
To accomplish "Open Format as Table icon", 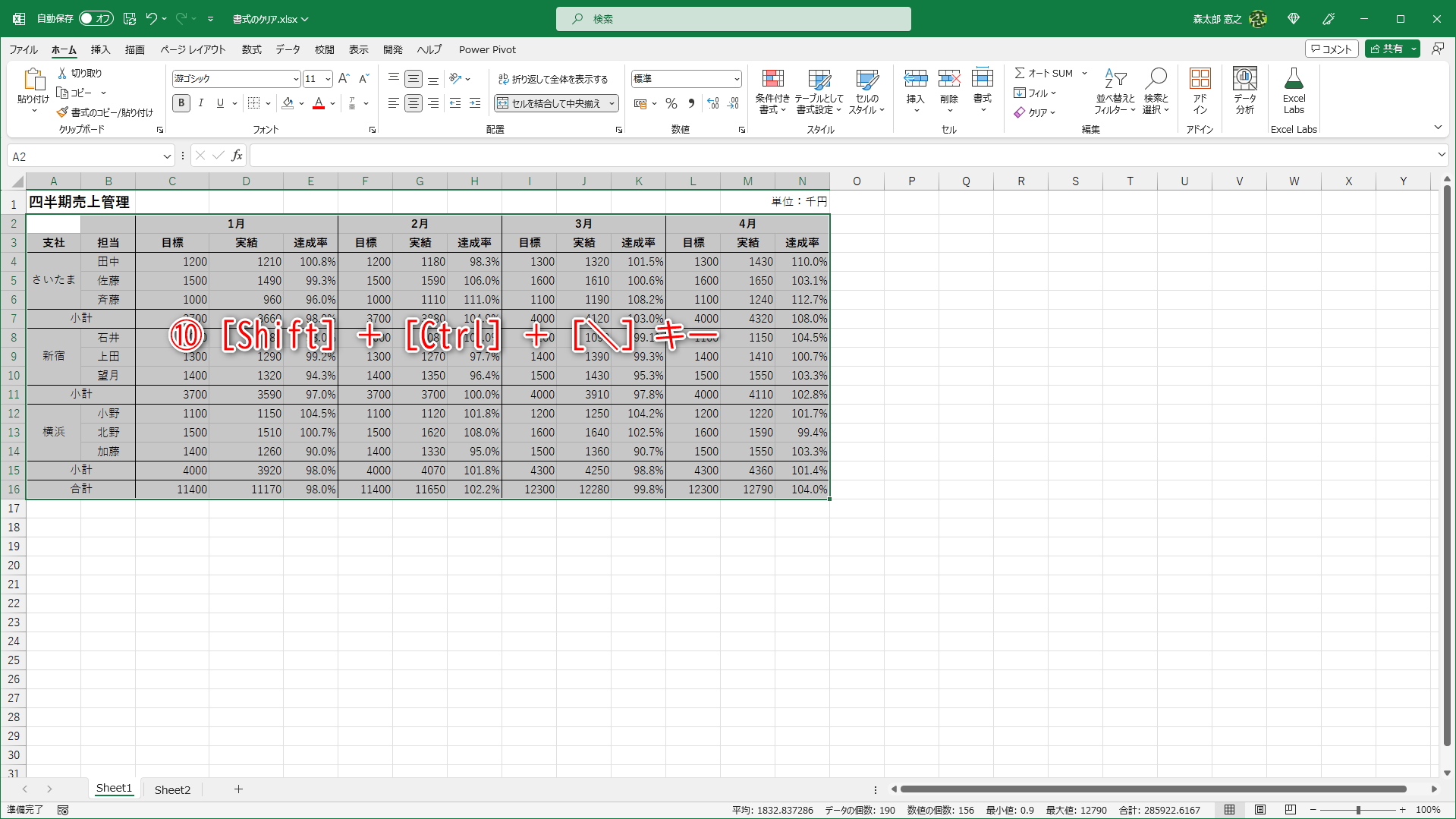I will (819, 79).
